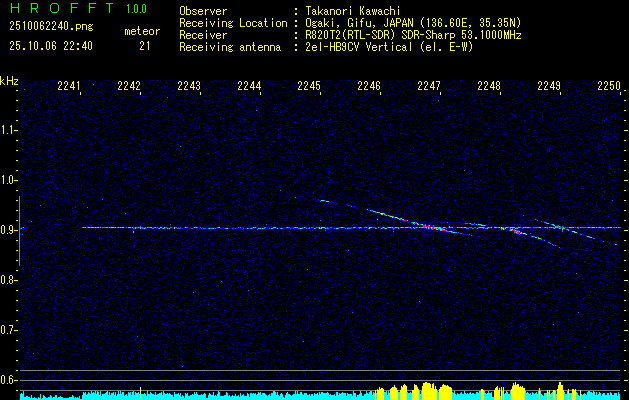
Task: Click the 0.7 kHz frequency label
Action: [9, 329]
